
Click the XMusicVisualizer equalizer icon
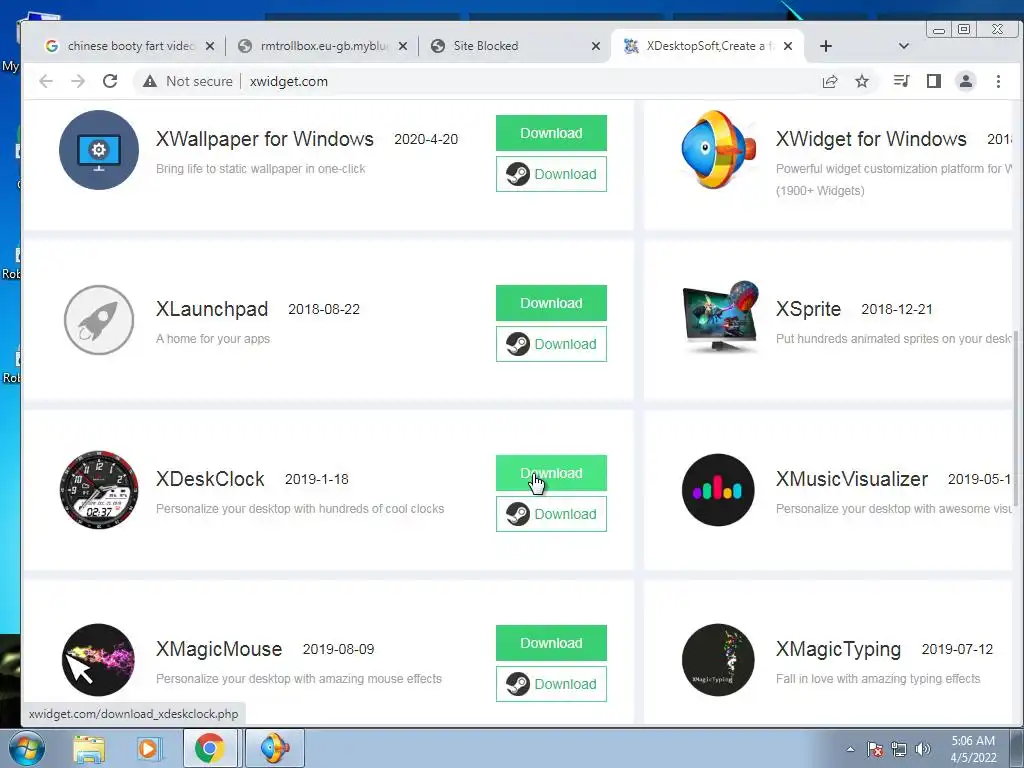click(x=718, y=490)
